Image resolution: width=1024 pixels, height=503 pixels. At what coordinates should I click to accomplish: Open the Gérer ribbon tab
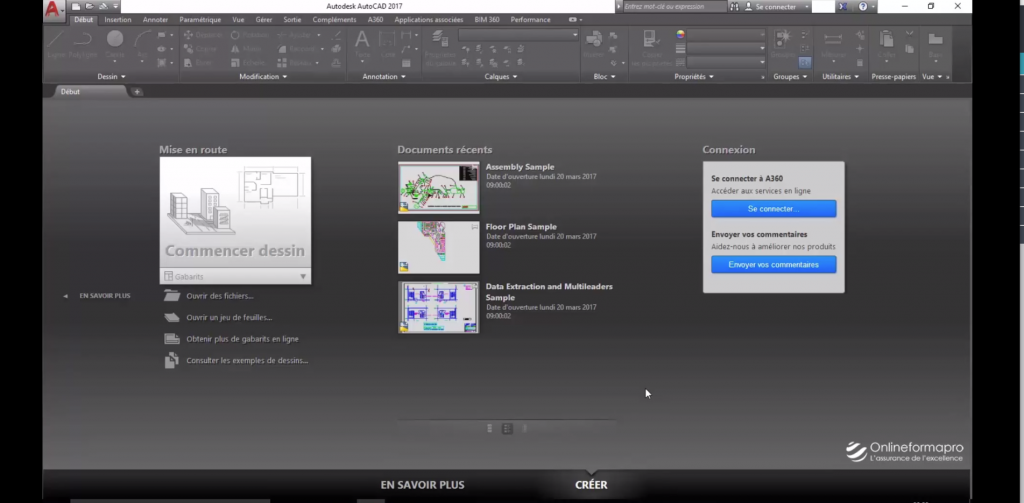(x=264, y=20)
